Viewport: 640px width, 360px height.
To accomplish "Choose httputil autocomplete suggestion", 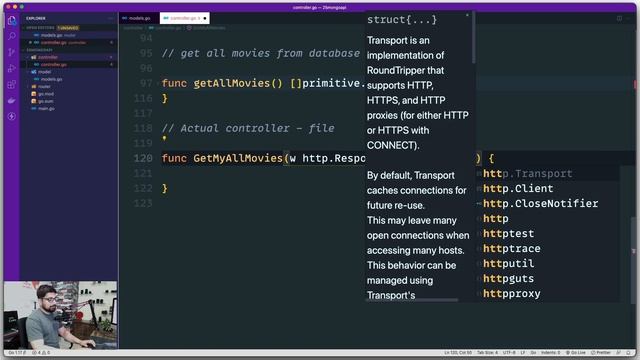I will coord(548,264).
